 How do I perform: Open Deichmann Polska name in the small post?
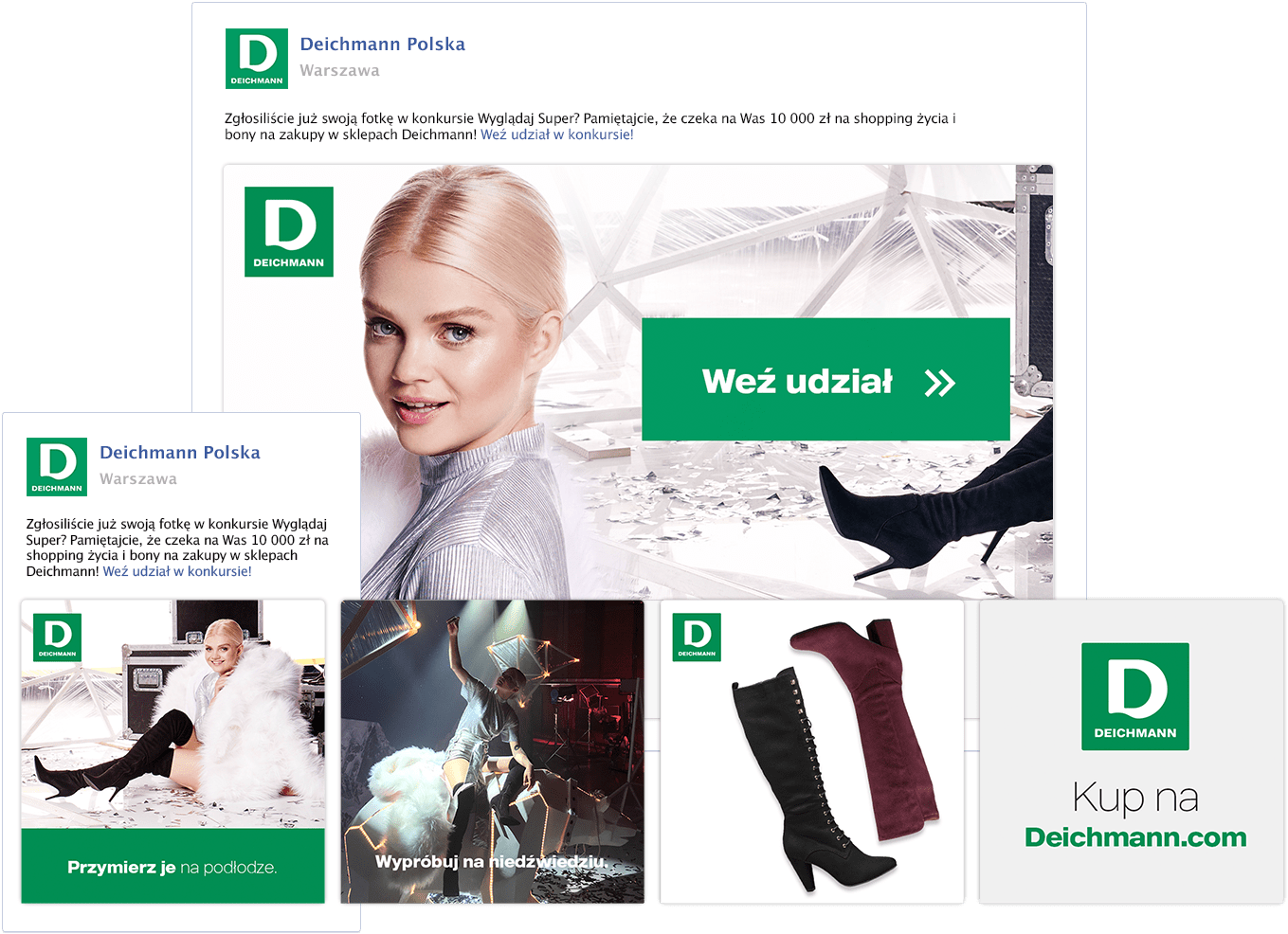(180, 453)
